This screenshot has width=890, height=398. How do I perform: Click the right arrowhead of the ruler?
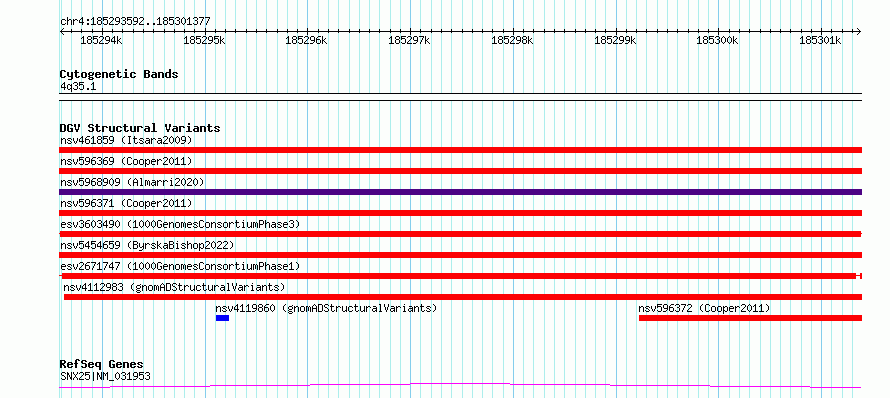859,31
